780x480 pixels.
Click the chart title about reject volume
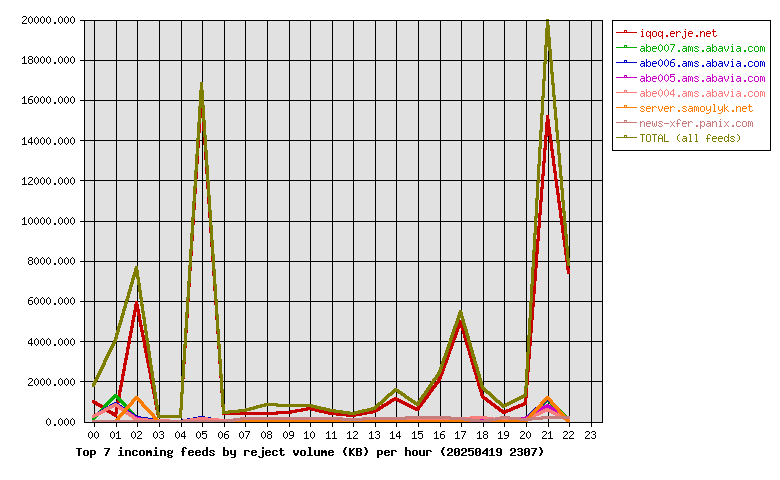(309, 452)
